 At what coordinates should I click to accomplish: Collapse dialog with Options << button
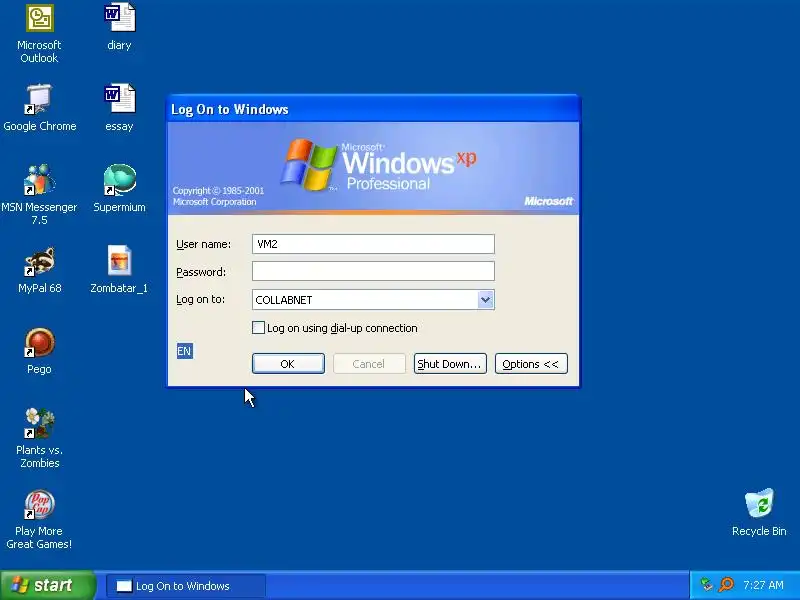(x=531, y=364)
